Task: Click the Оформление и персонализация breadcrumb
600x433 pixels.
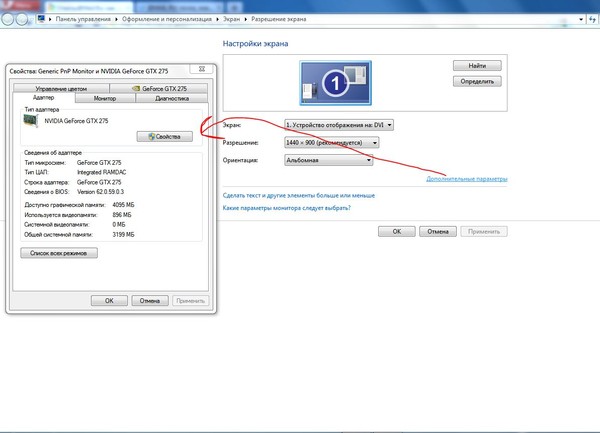Action: coord(167,19)
